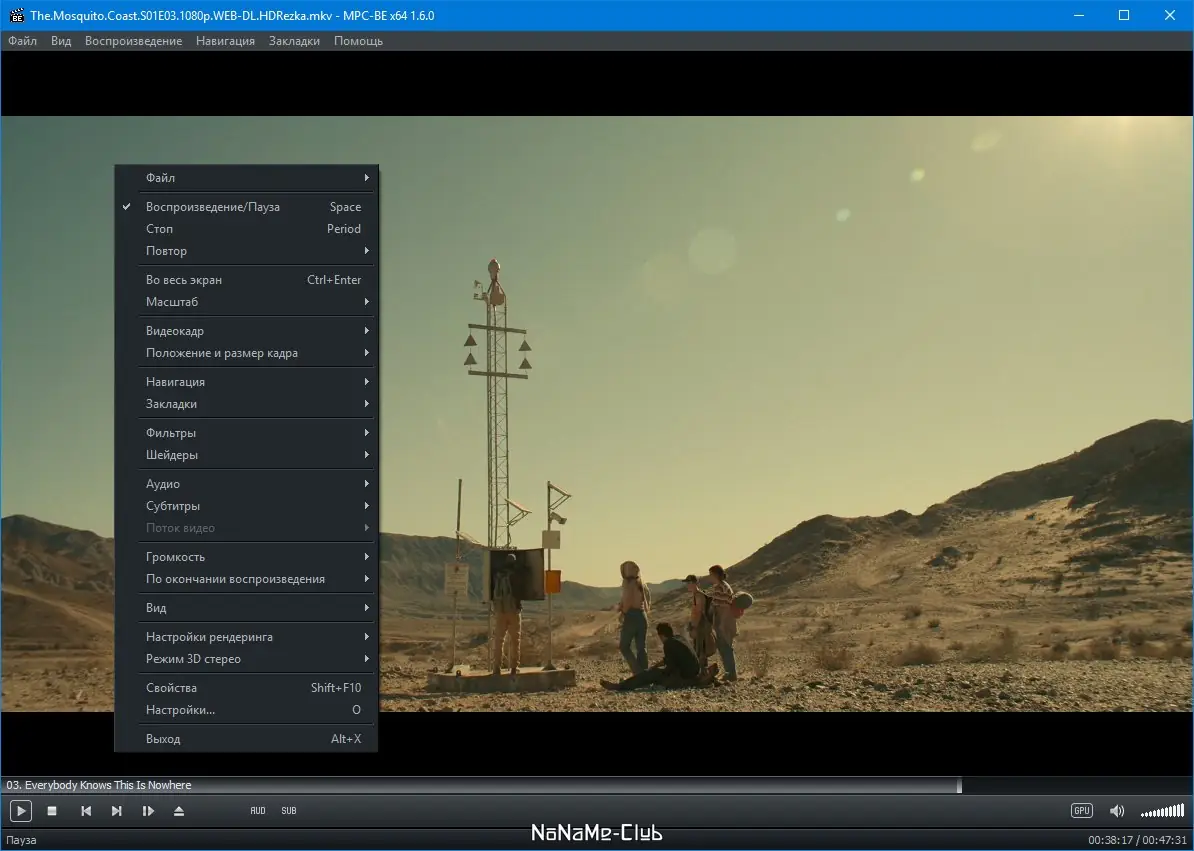Expand the Файл submenu in context menu
This screenshot has width=1194, height=851.
pyautogui.click(x=246, y=178)
